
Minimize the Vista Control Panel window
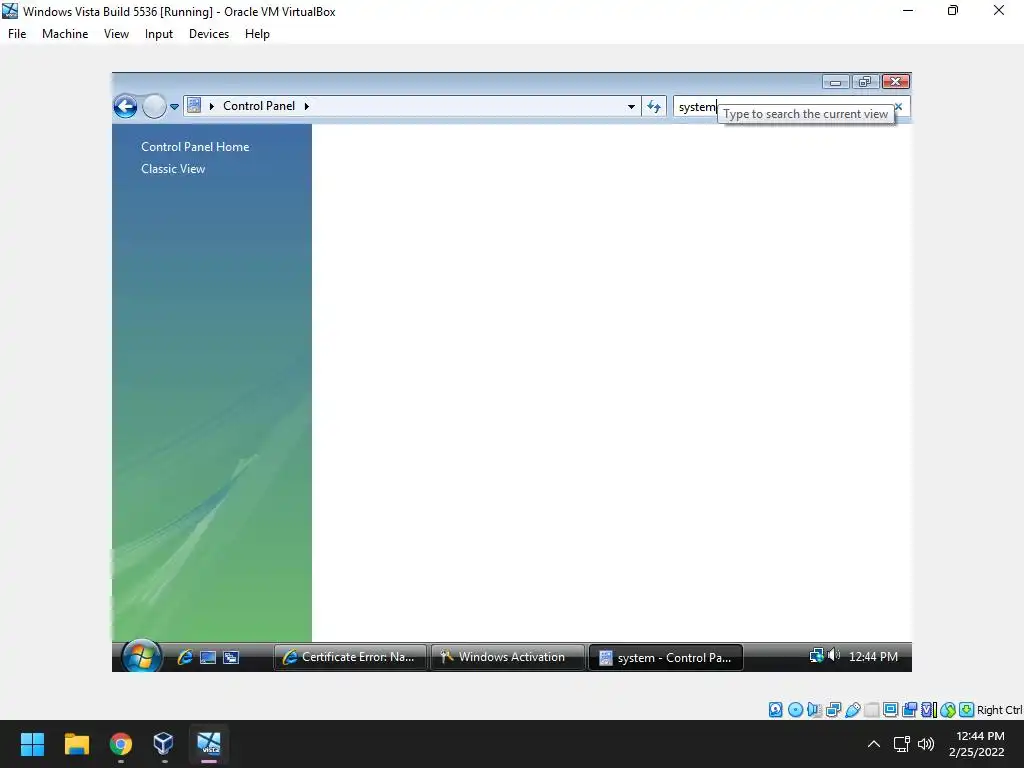pyautogui.click(x=835, y=82)
